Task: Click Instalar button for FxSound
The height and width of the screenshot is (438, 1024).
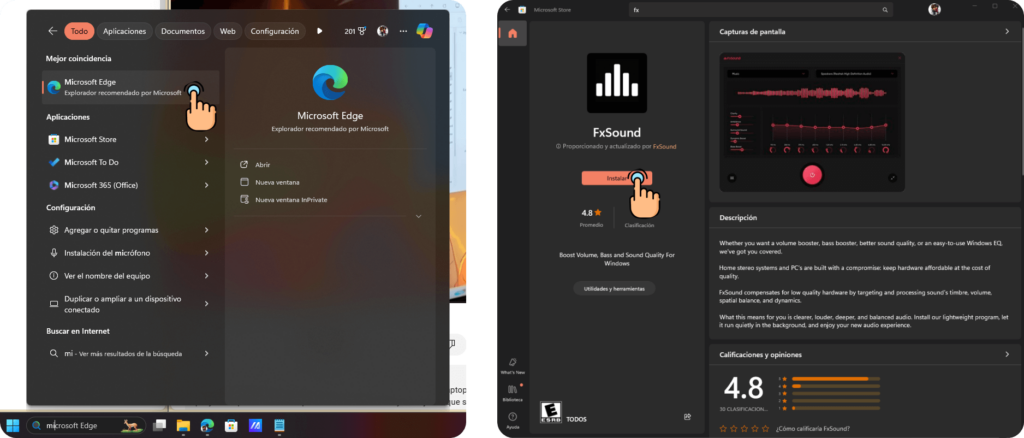Action: coord(616,178)
